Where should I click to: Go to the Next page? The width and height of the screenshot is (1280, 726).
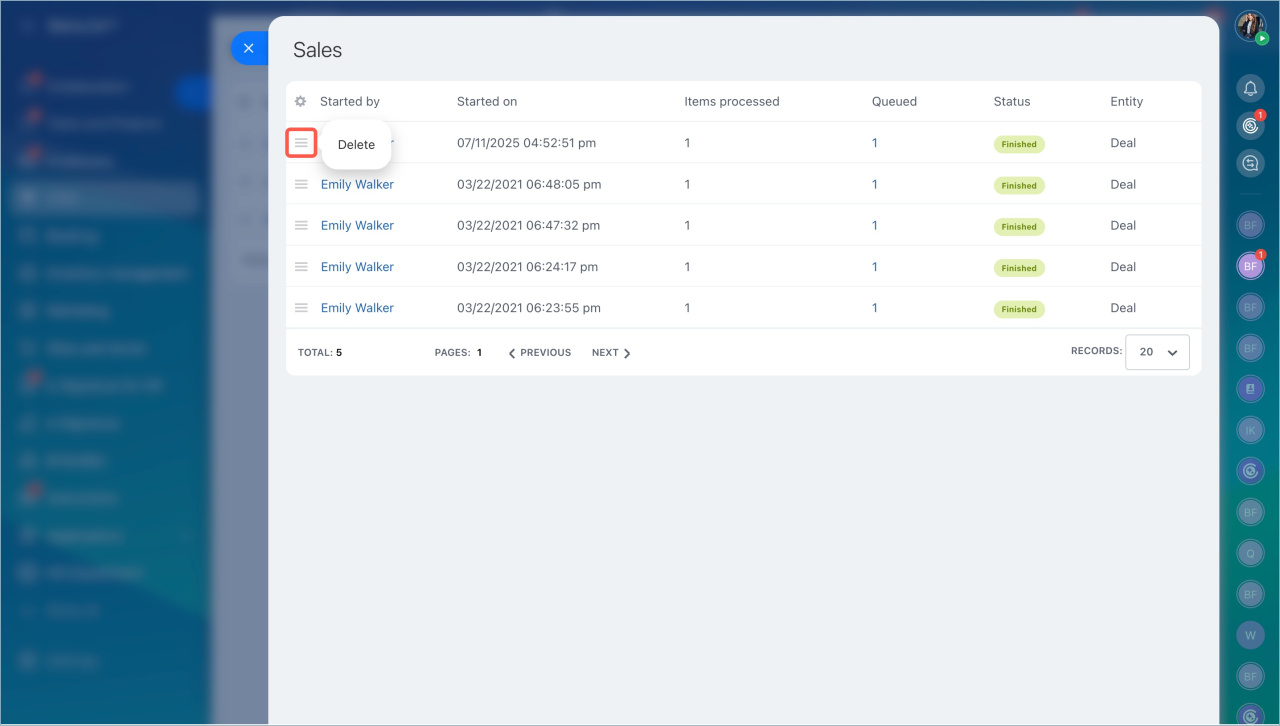pos(610,353)
